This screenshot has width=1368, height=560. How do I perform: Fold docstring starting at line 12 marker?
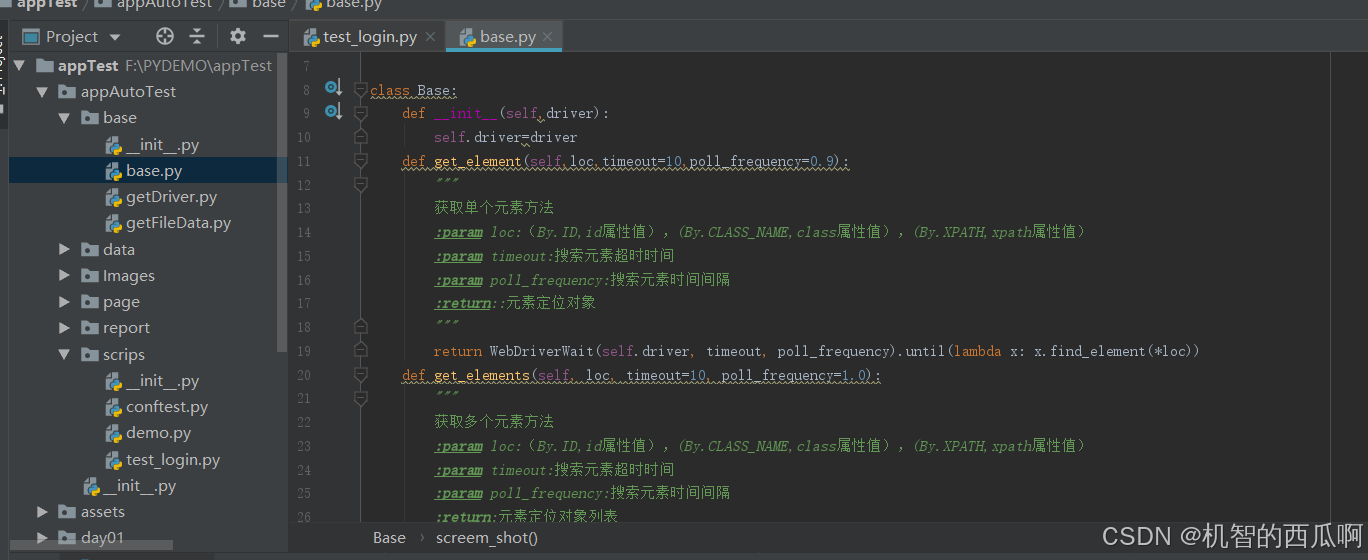[361, 184]
